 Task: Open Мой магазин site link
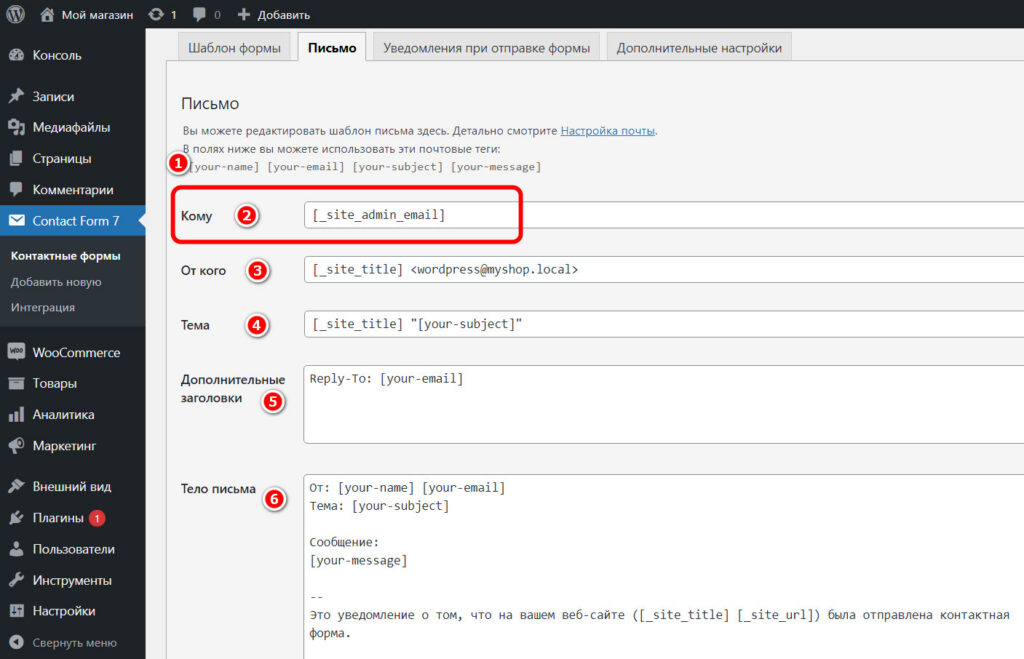(x=97, y=14)
